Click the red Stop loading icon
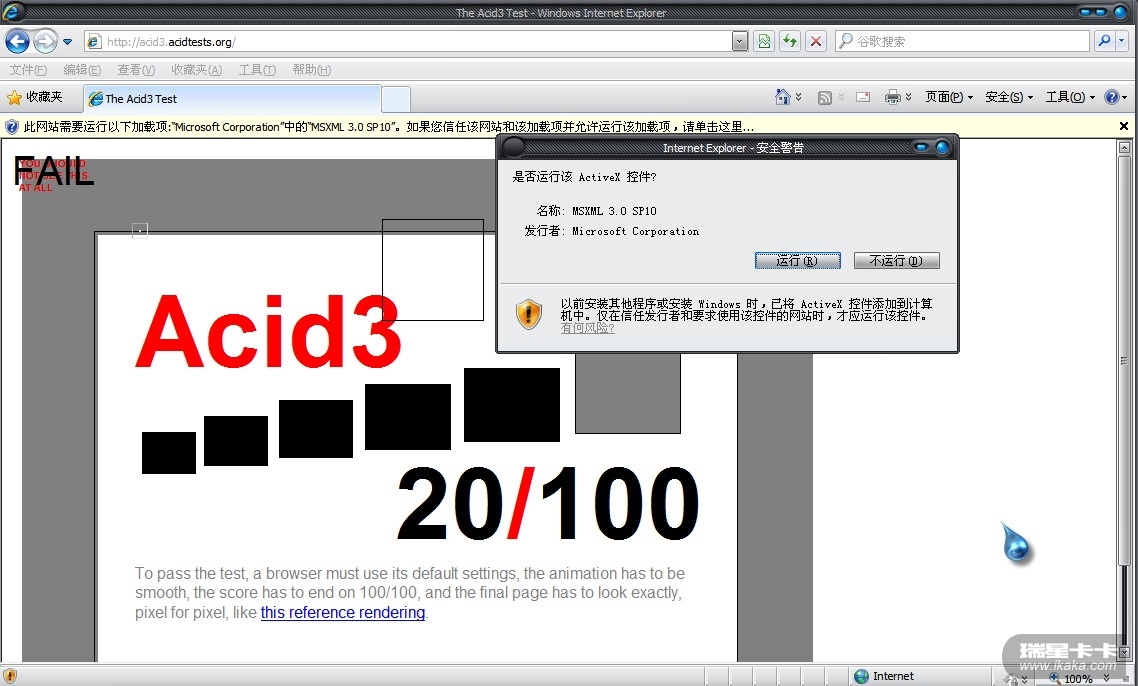Image resolution: width=1138 pixels, height=686 pixels. pyautogui.click(x=816, y=41)
